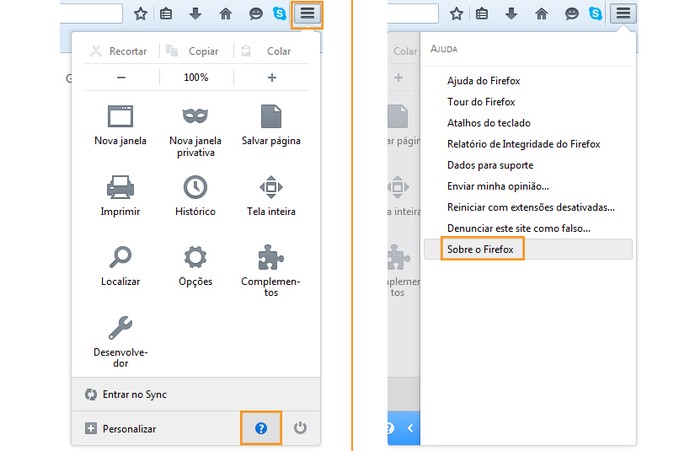Go to the home page via left toolbar
The height and width of the screenshot is (451, 695).
[x=226, y=14]
